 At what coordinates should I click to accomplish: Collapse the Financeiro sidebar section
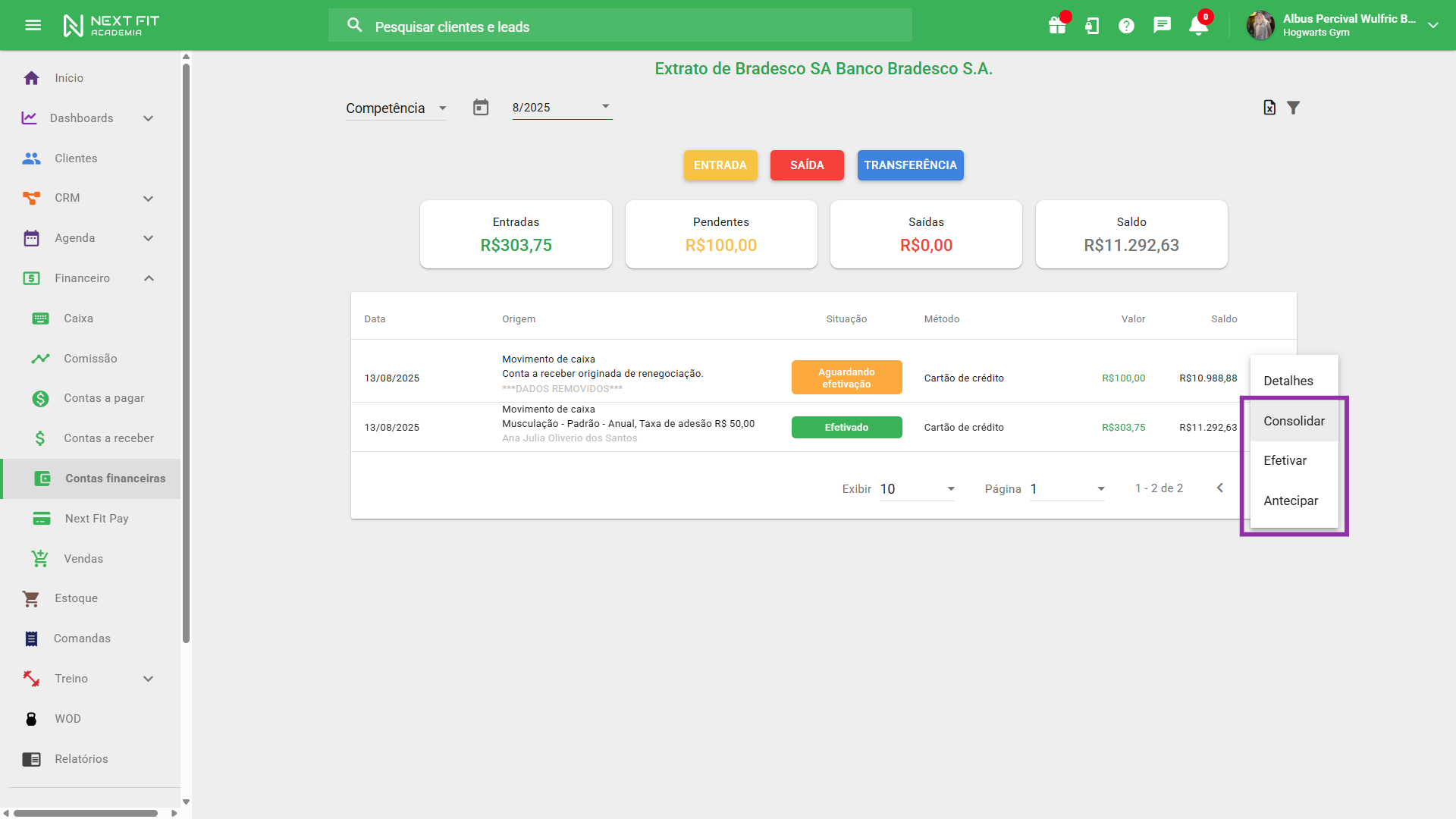149,278
